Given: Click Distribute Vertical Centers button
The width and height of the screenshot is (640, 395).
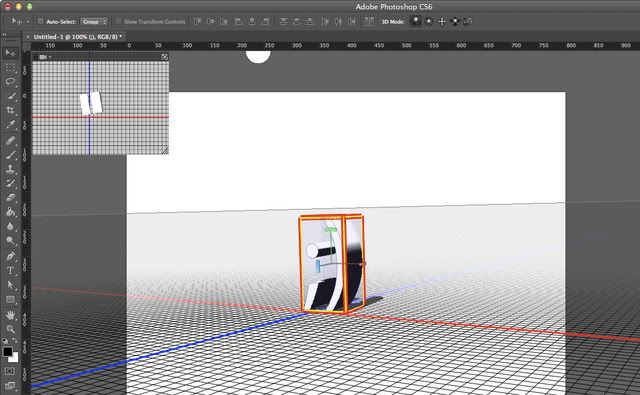Looking at the screenshot, I should [297, 21].
